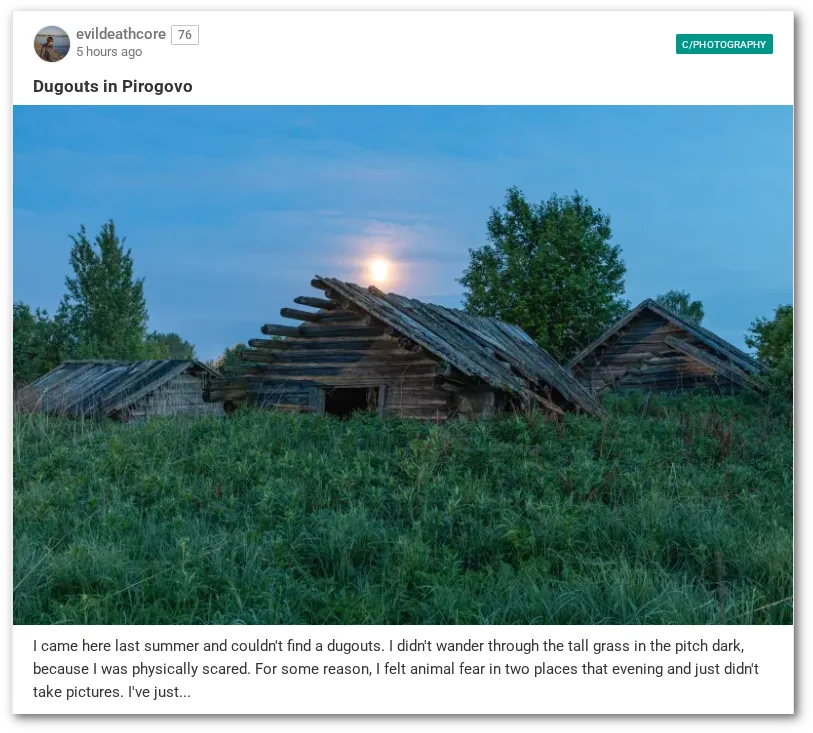This screenshot has height=733, width=813.
Task: Open evildeathcore's round profile avatar
Action: [52, 44]
